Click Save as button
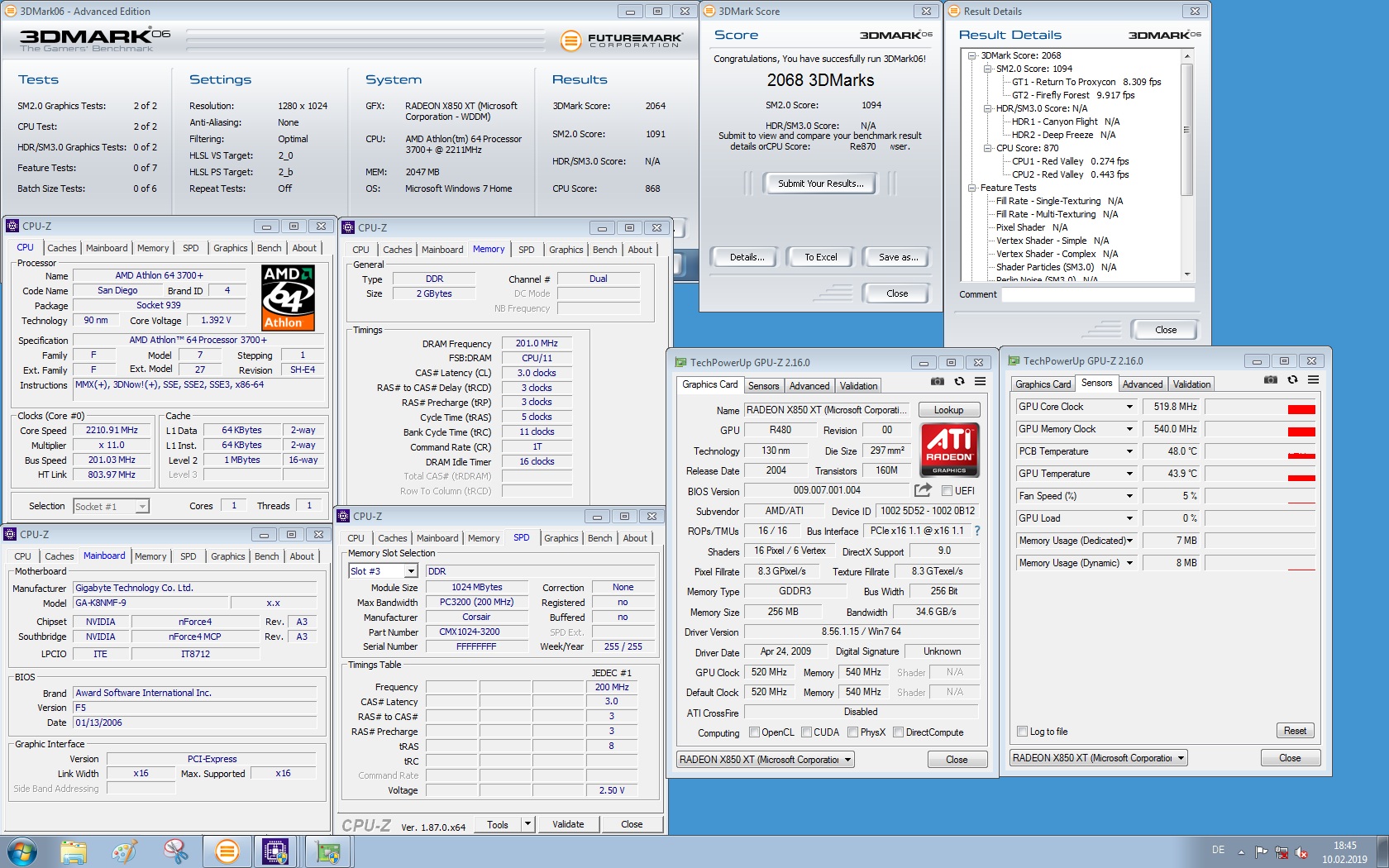 coord(898,257)
